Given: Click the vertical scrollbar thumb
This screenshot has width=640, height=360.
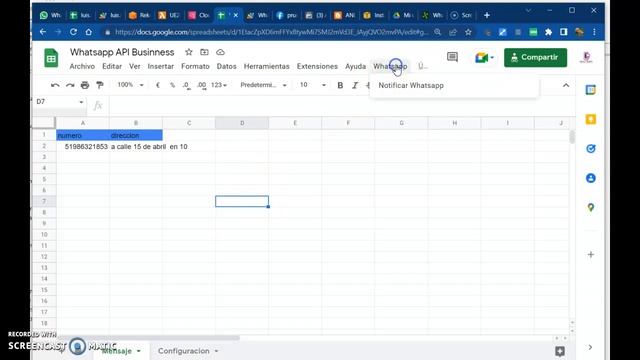Looking at the screenshot, I should 572,137.
